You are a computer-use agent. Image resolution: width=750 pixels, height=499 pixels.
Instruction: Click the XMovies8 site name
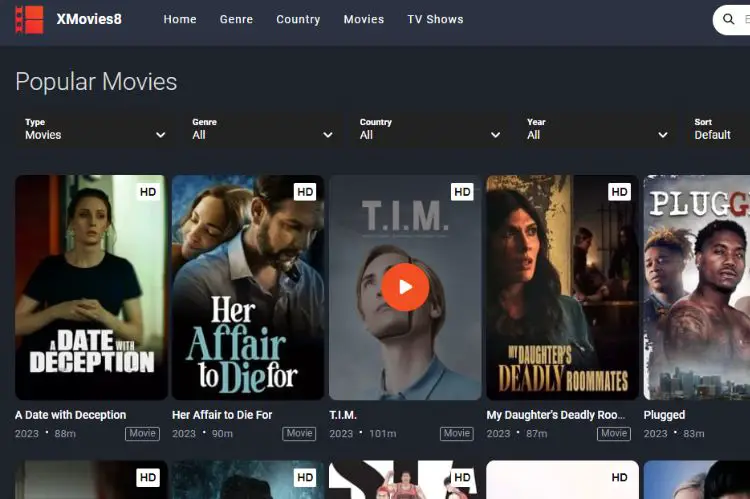pyautogui.click(x=89, y=19)
